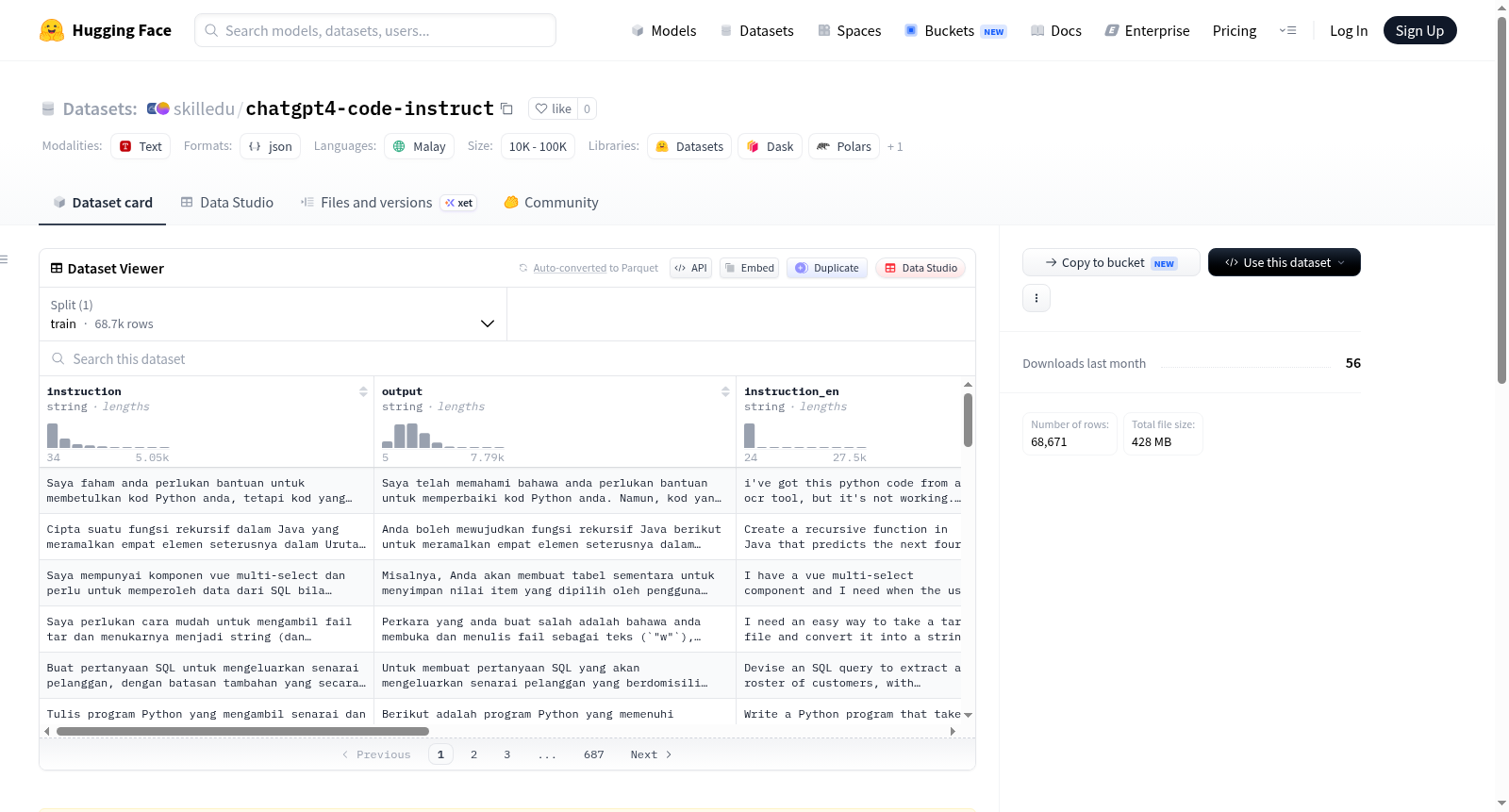This screenshot has width=1509, height=812.
Task: Open Data Studio from viewer header
Action: tap(920, 268)
